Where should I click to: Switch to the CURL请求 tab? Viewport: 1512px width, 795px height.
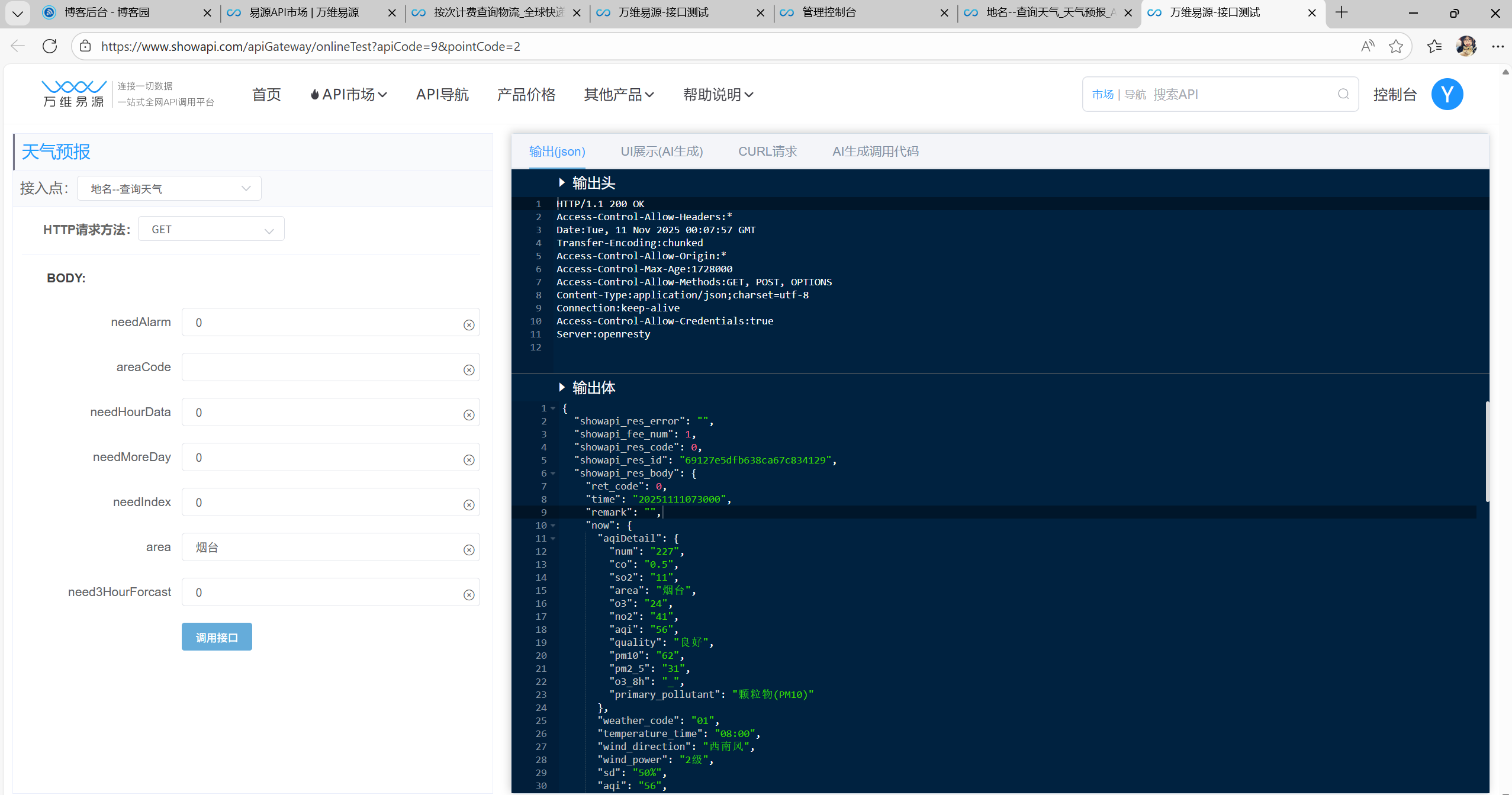tap(767, 152)
